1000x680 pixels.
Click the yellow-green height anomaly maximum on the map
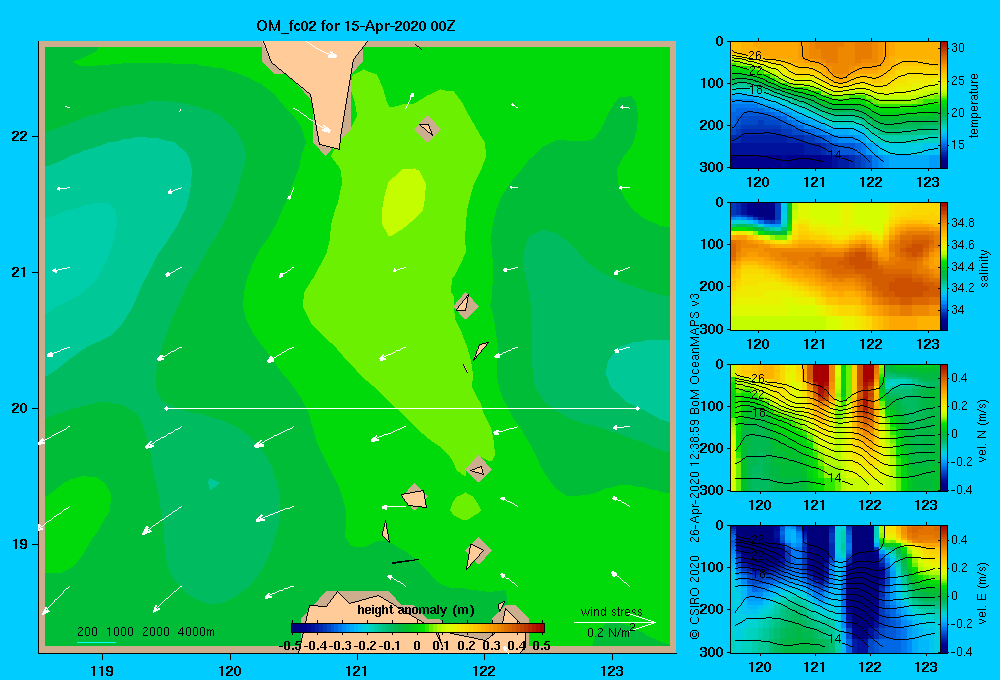pos(403,202)
